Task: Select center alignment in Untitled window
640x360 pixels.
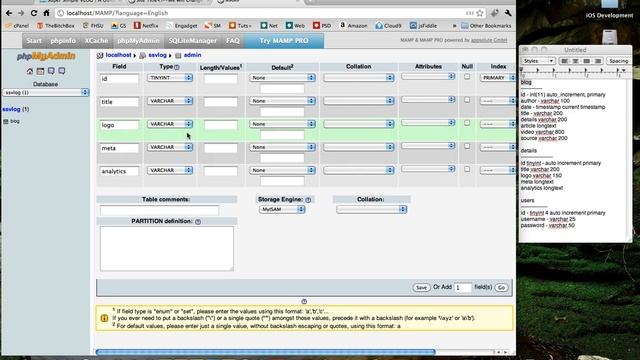Action: pos(576,61)
